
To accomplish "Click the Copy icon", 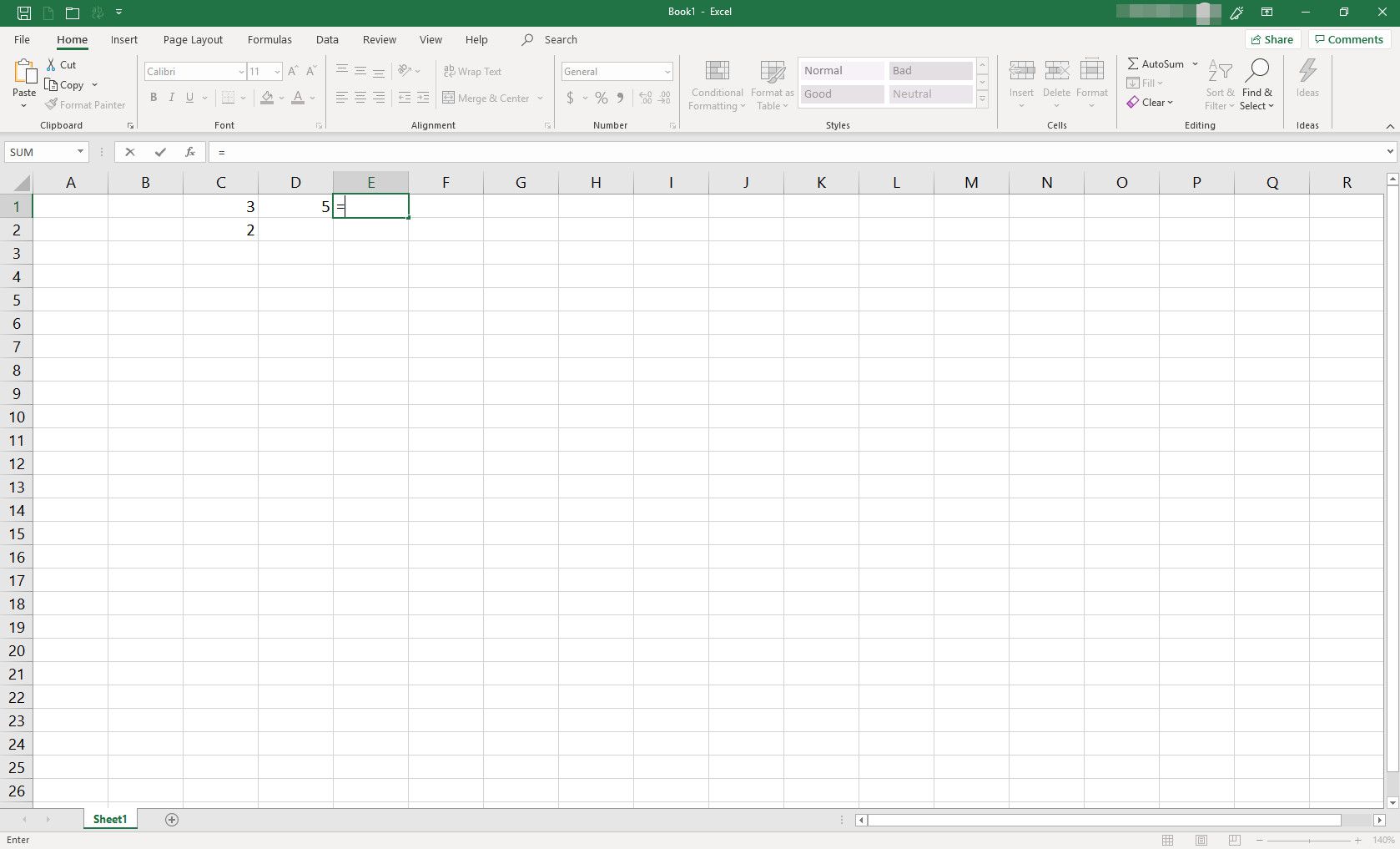I will [x=51, y=84].
